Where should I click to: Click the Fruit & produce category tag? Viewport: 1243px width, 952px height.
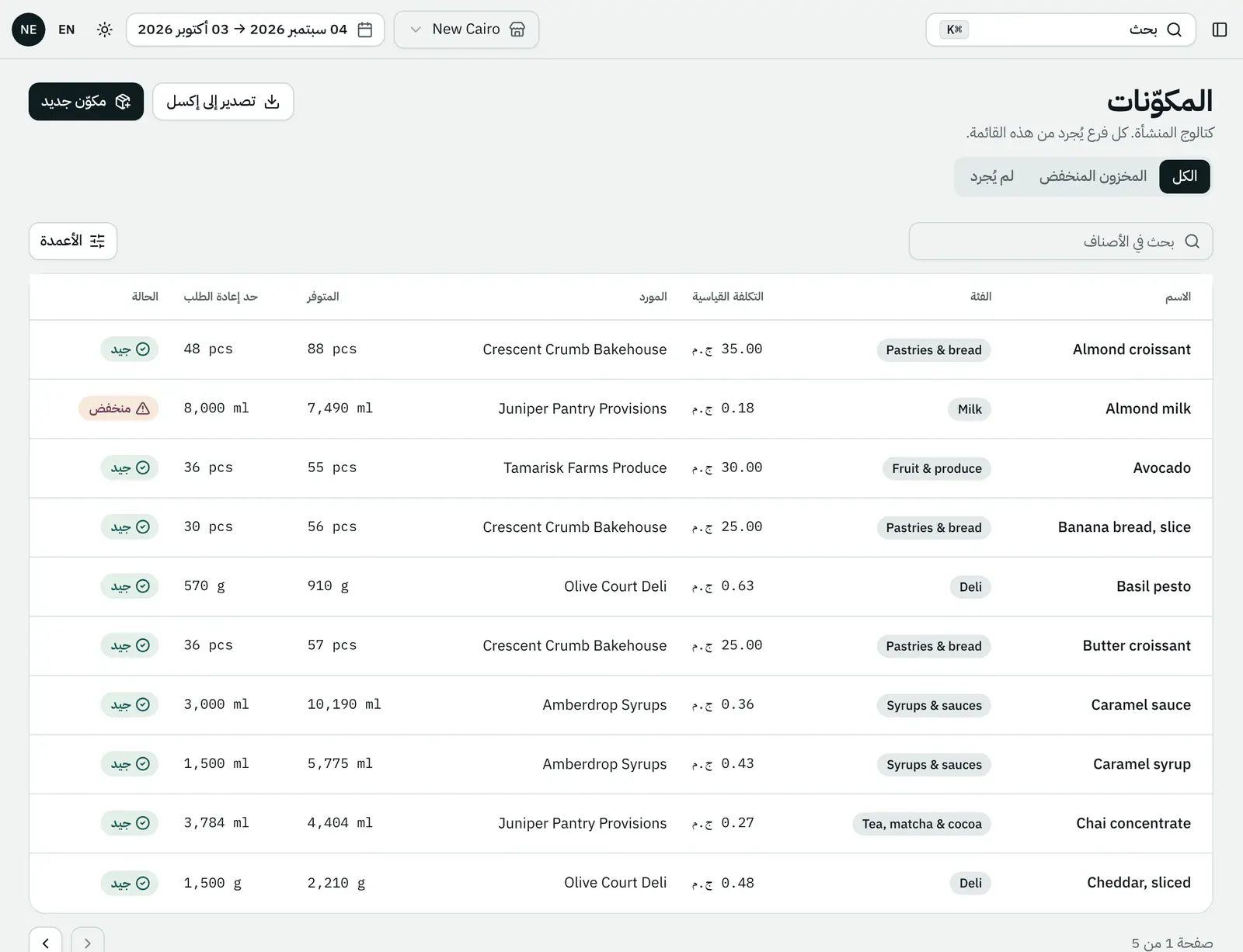[x=936, y=468]
